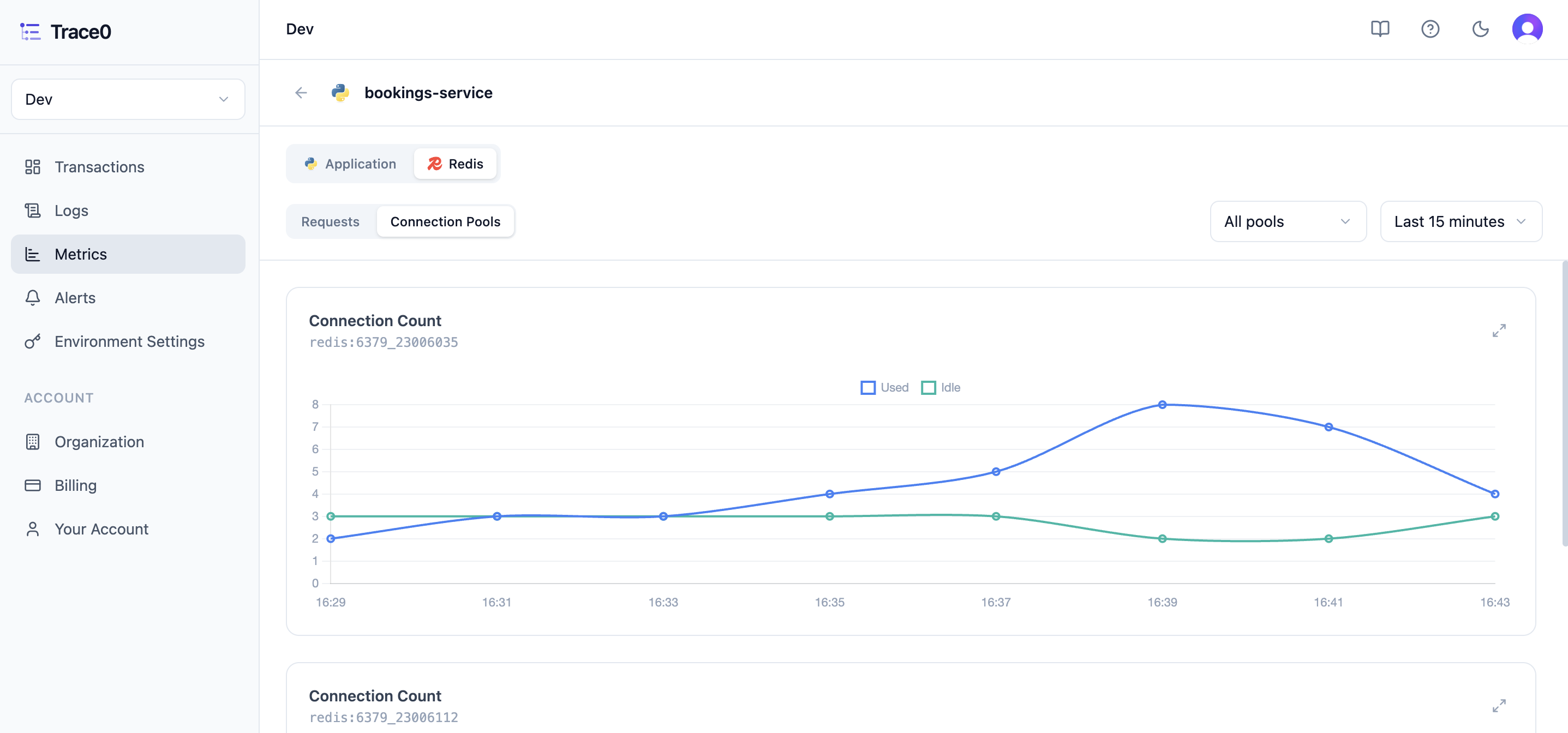1568x733 pixels.
Task: Toggle the Idle series legend
Action: pyautogui.click(x=941, y=387)
